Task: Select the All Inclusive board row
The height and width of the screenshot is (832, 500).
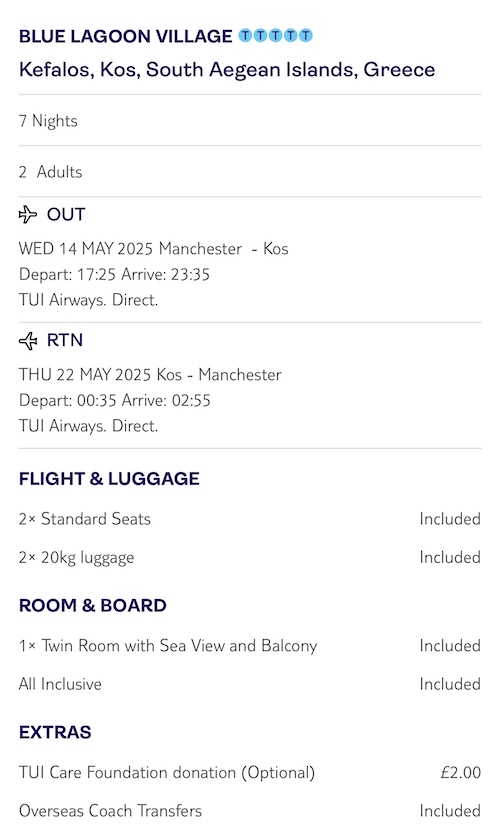Action: (249, 684)
